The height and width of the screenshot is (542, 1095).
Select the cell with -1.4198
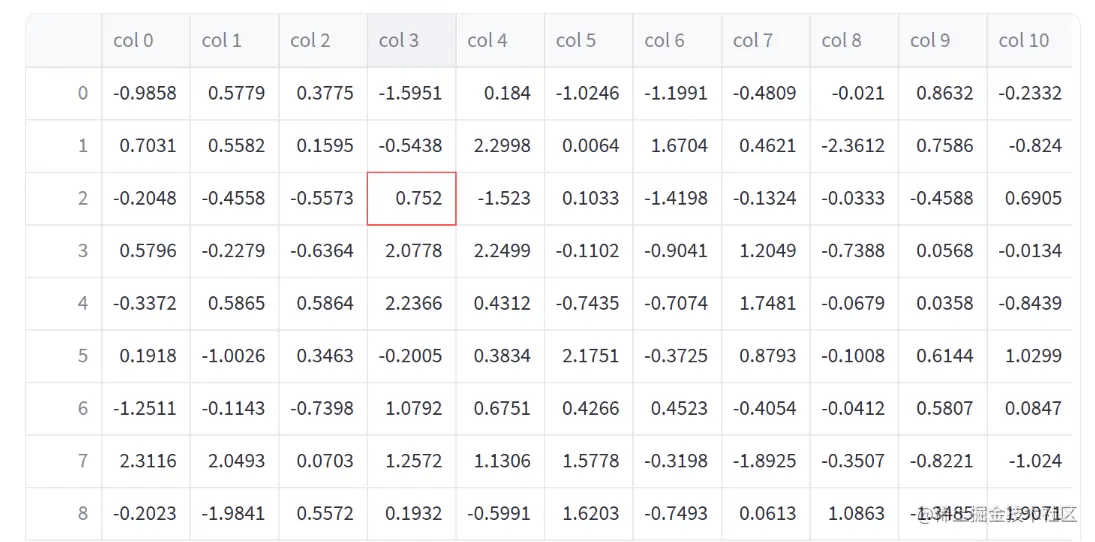click(x=677, y=198)
